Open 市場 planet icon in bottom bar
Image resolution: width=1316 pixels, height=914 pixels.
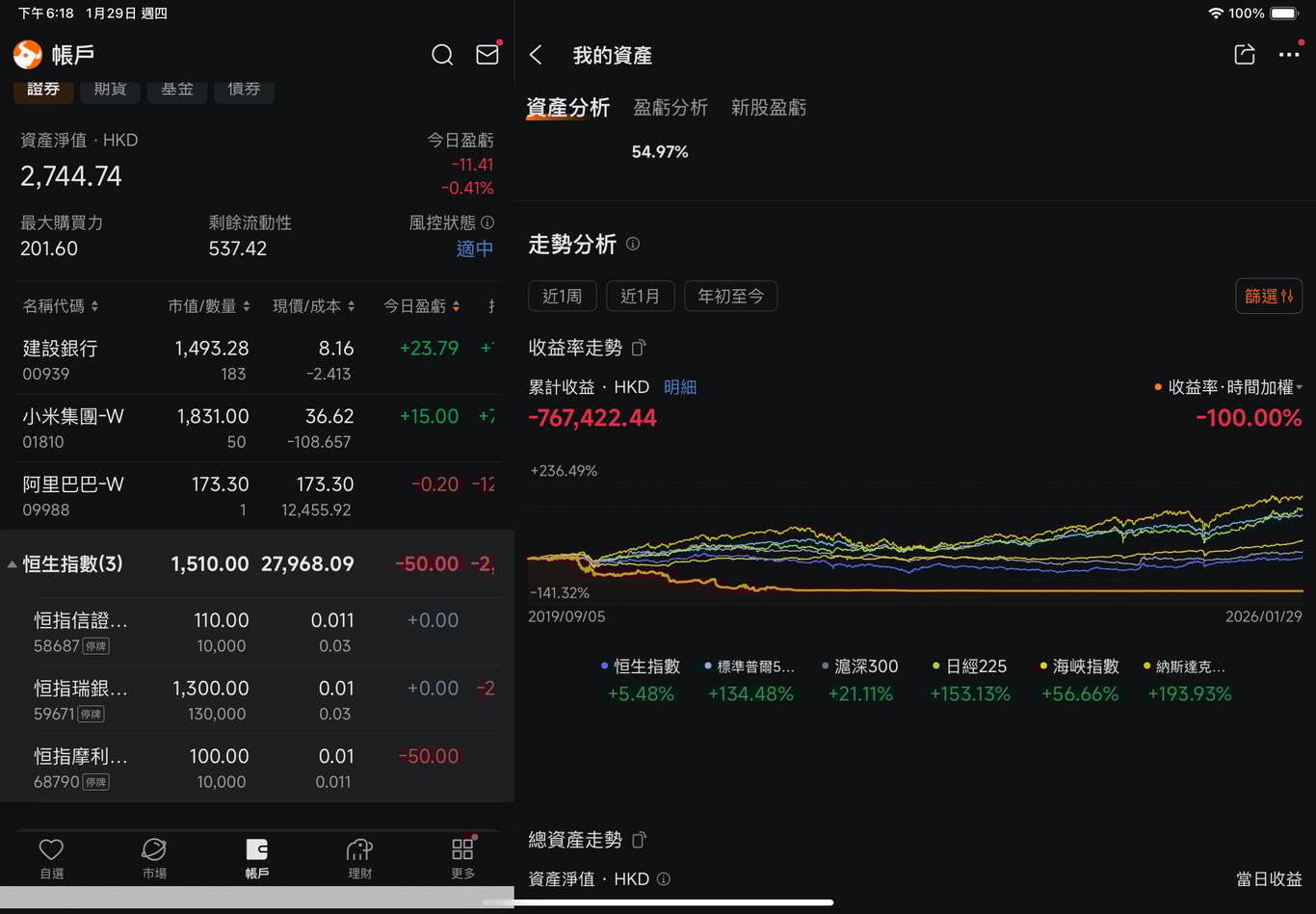click(x=154, y=858)
